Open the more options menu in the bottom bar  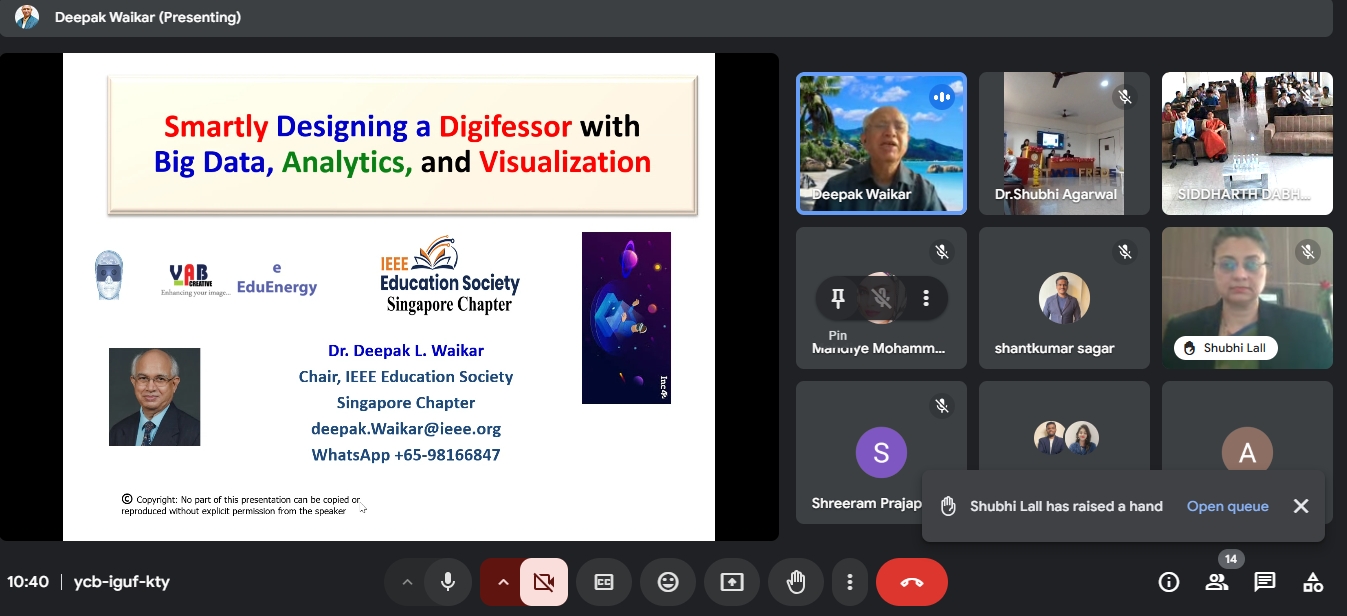click(850, 582)
